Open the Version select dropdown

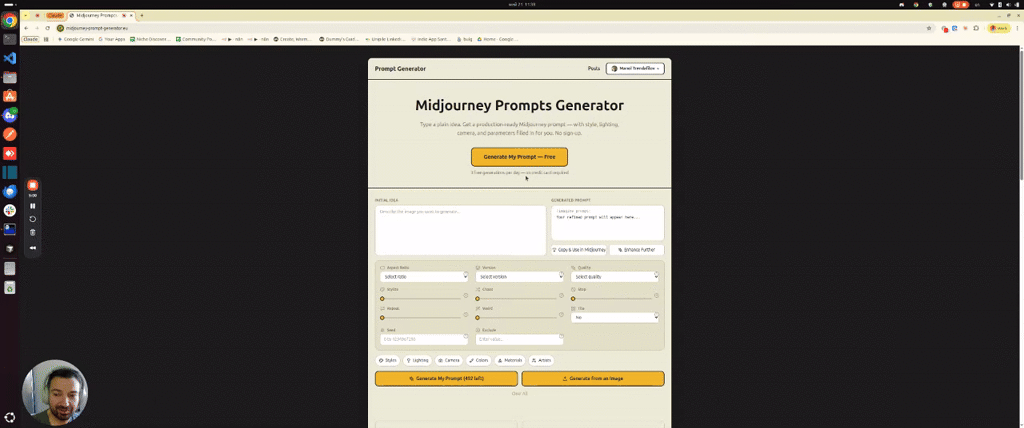[x=519, y=276]
